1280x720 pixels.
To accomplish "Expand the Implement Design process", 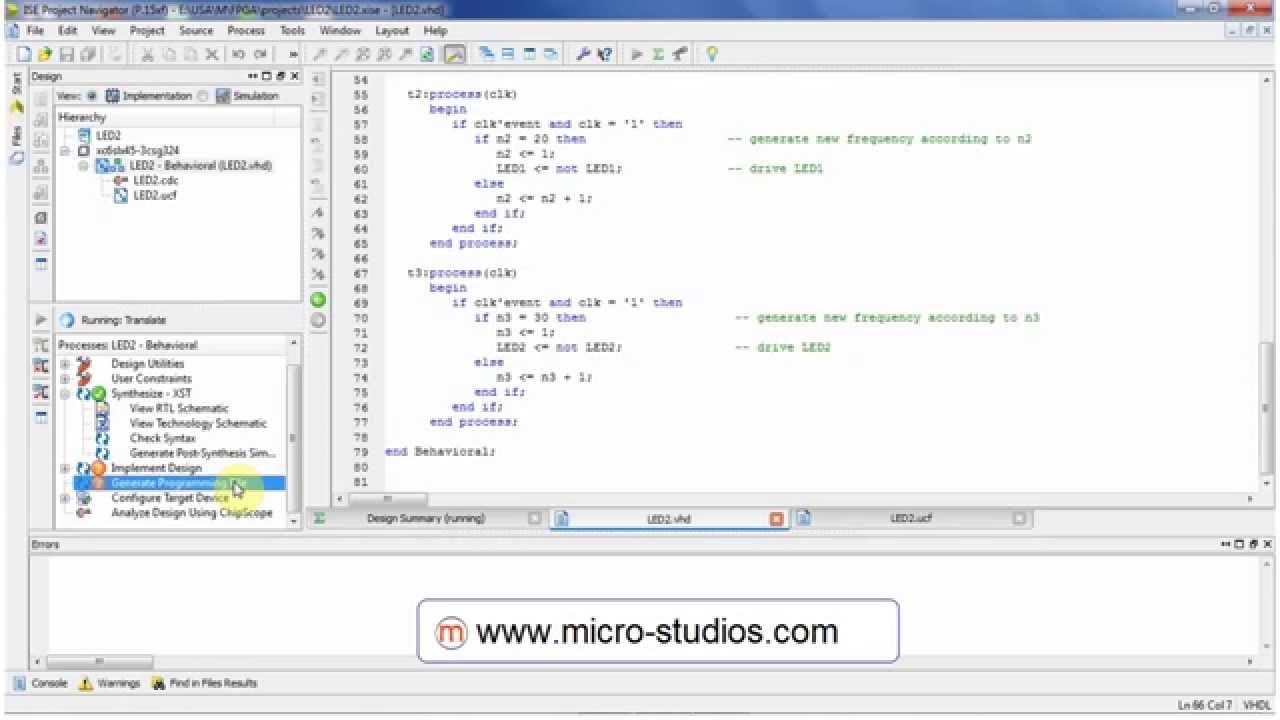I will (65, 468).
